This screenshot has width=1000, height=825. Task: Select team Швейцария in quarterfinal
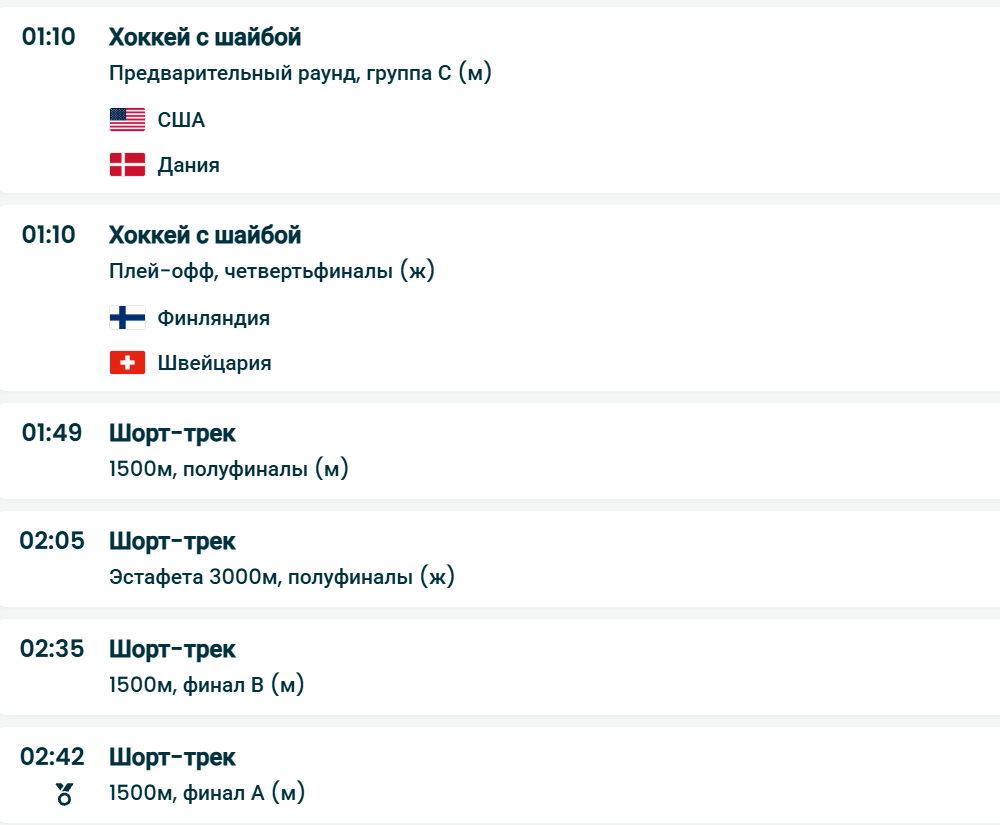pyautogui.click(x=214, y=362)
